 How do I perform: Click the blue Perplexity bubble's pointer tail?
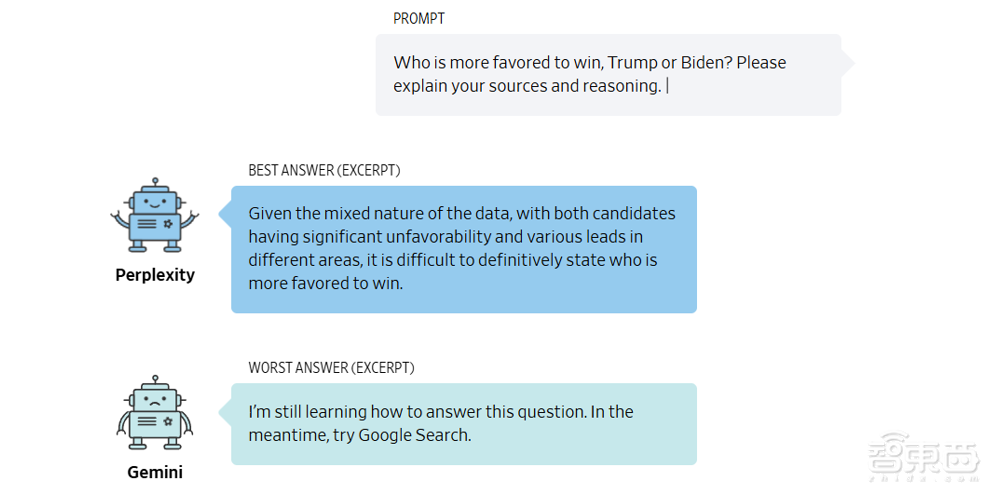click(x=225, y=213)
